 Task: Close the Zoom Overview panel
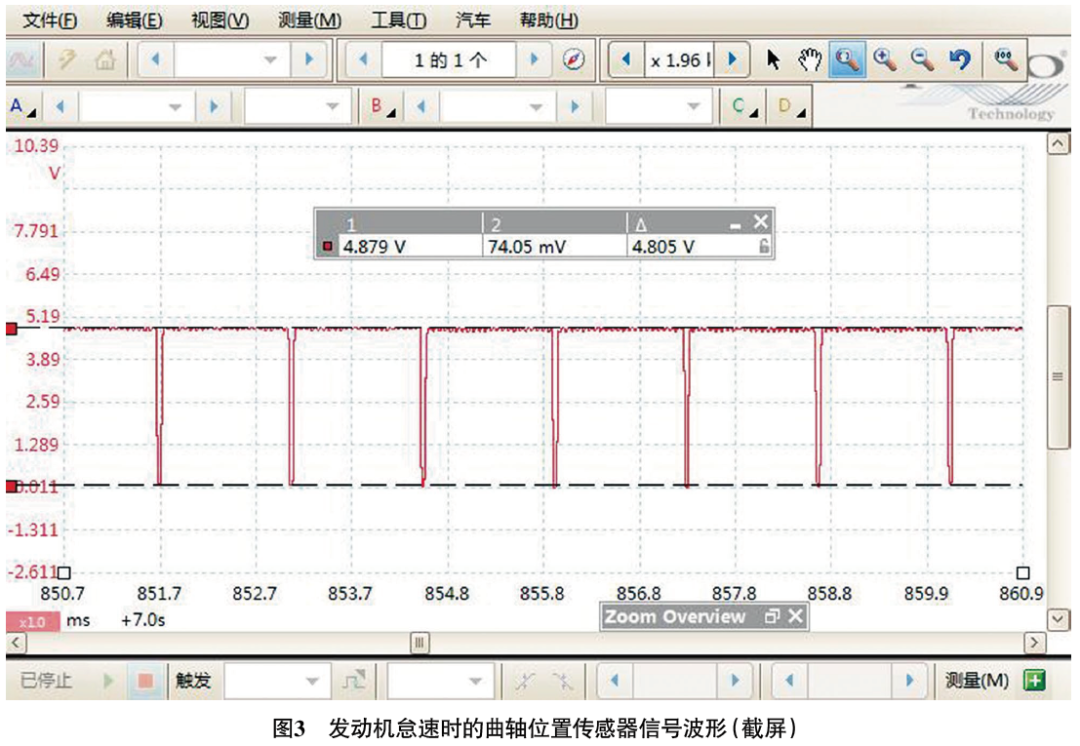pyautogui.click(x=796, y=616)
